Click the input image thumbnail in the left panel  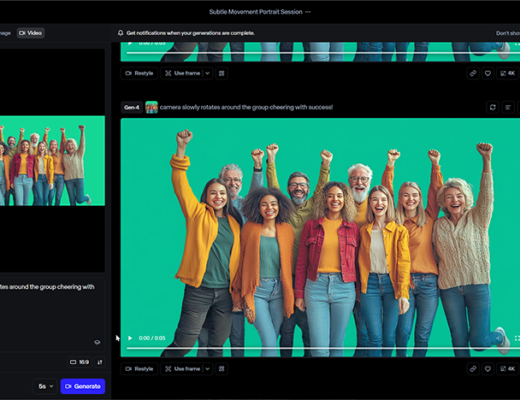[52, 161]
